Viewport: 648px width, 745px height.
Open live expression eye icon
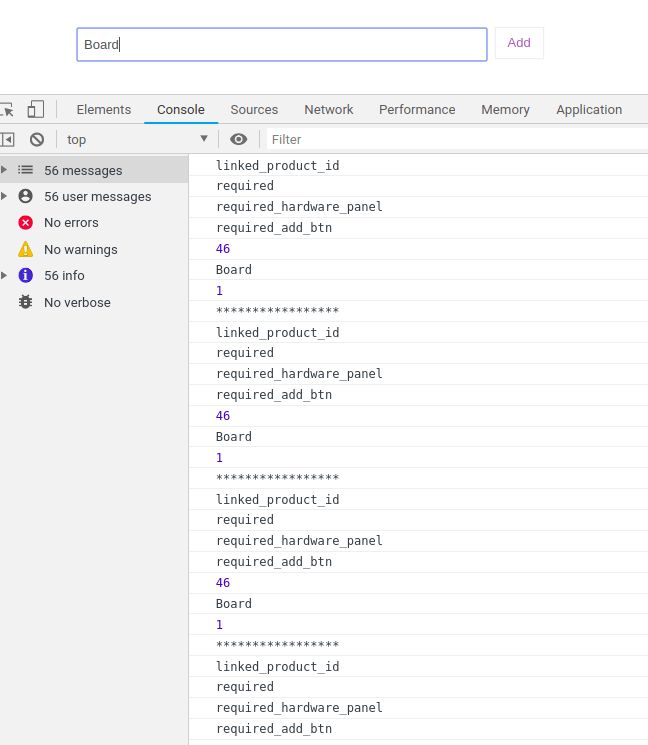coord(238,139)
